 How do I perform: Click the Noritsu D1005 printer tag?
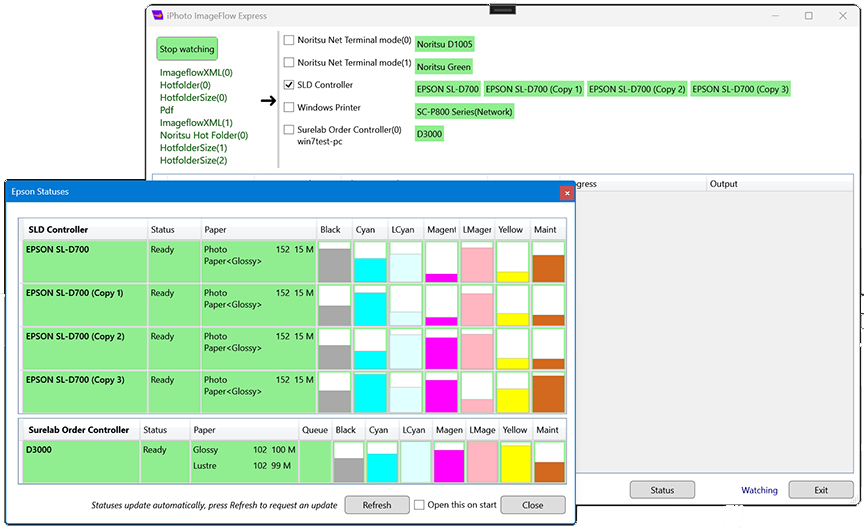(444, 44)
